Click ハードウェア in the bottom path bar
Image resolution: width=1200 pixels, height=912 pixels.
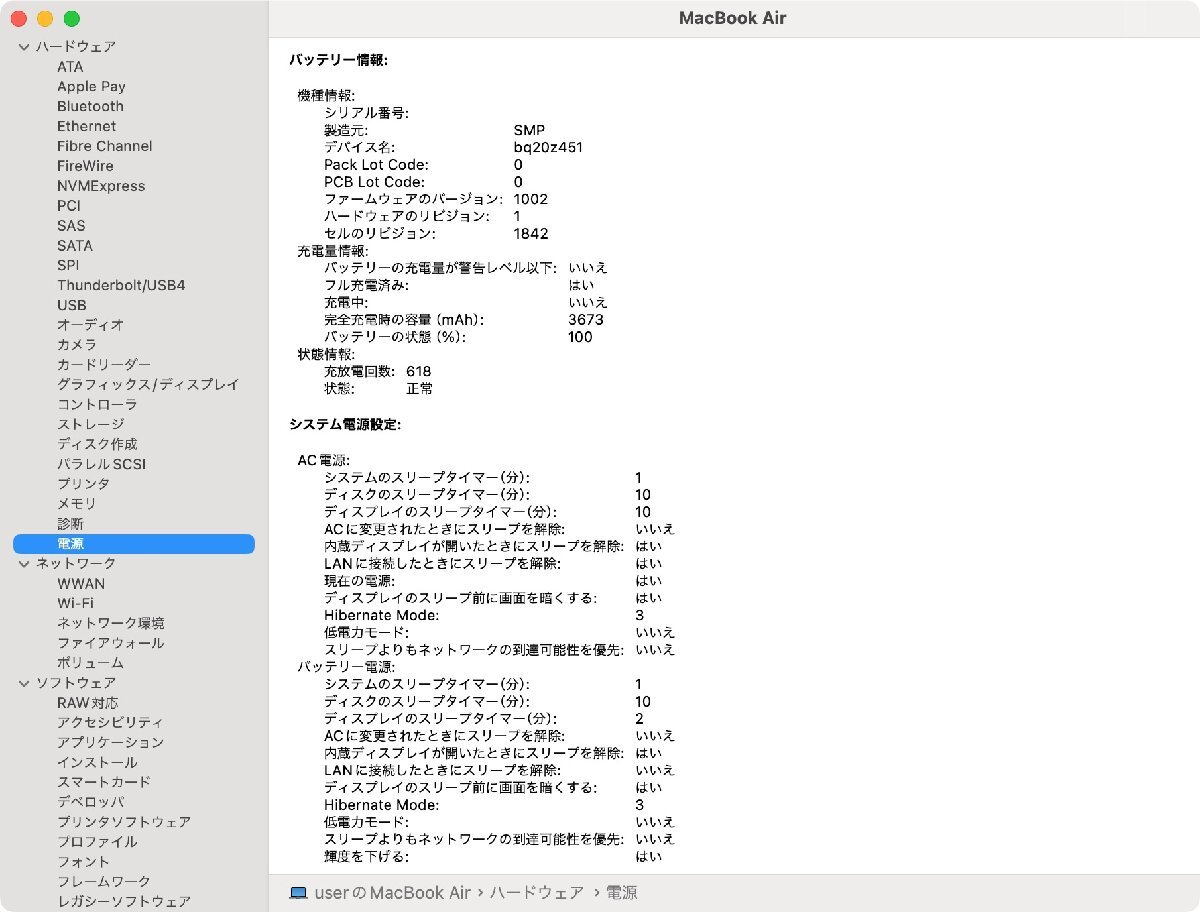tap(538, 892)
